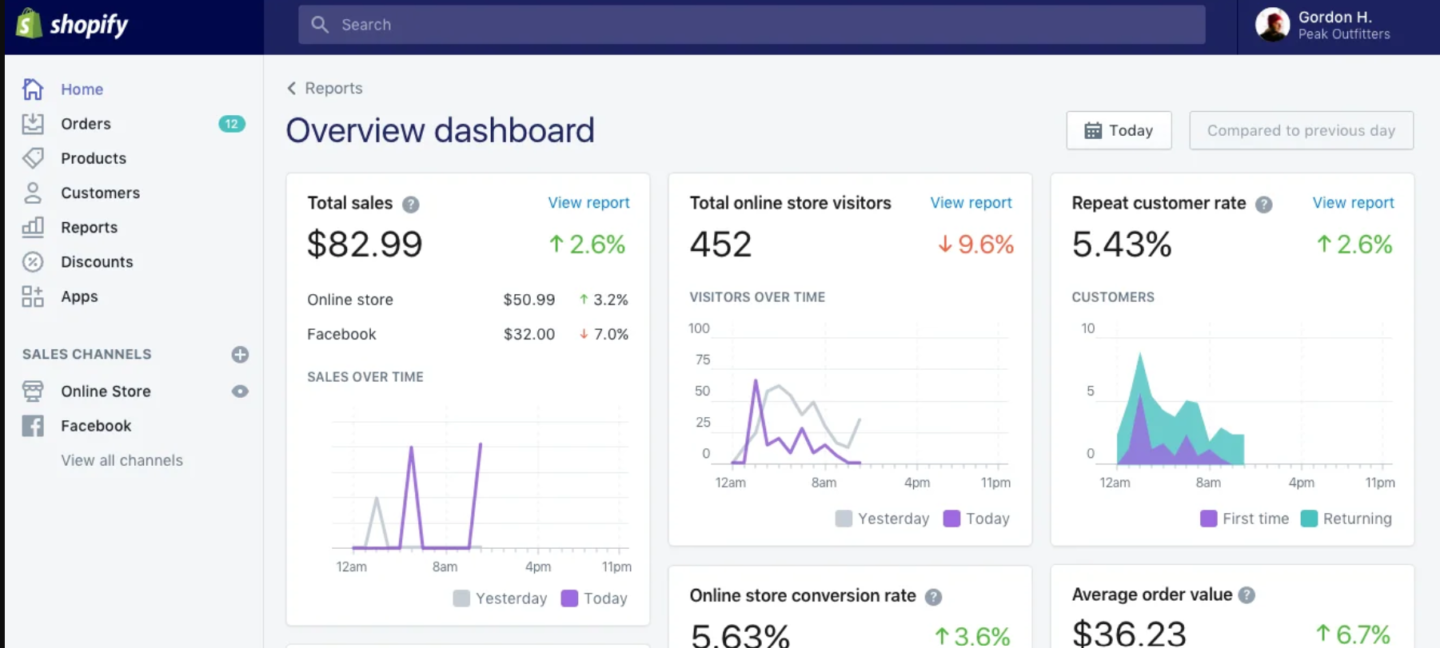1440x648 pixels.
Task: Open the Total sales help tooltip
Action: pos(410,203)
